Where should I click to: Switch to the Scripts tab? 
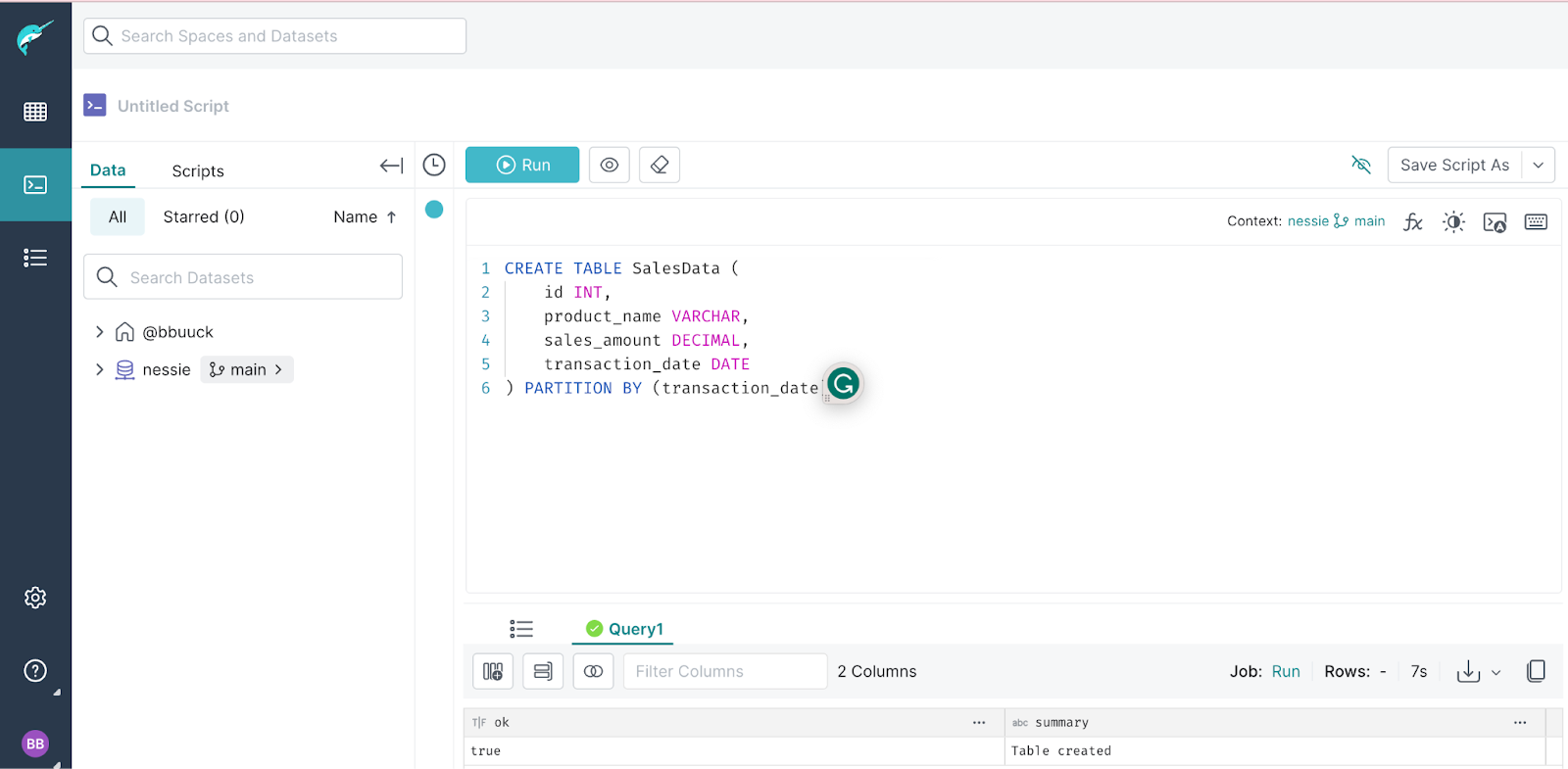coord(198,171)
